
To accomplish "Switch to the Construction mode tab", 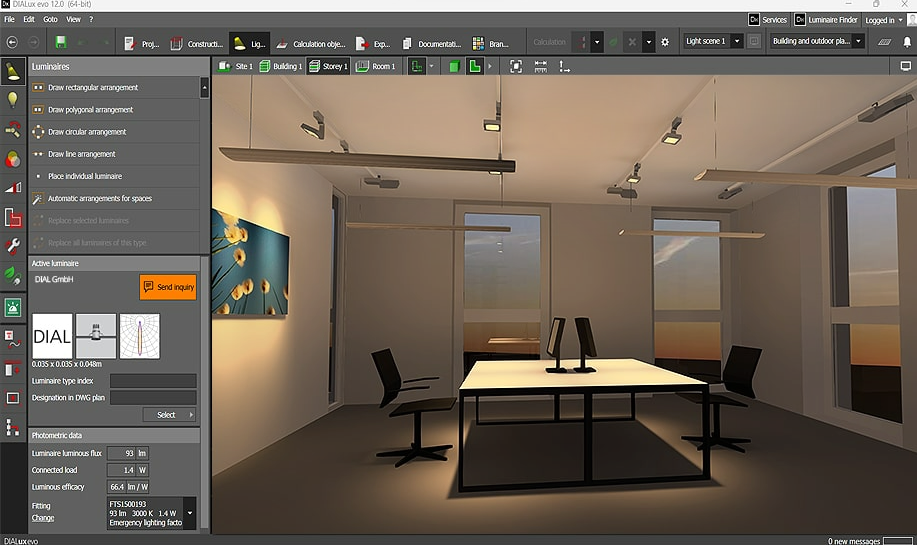I will [196, 44].
